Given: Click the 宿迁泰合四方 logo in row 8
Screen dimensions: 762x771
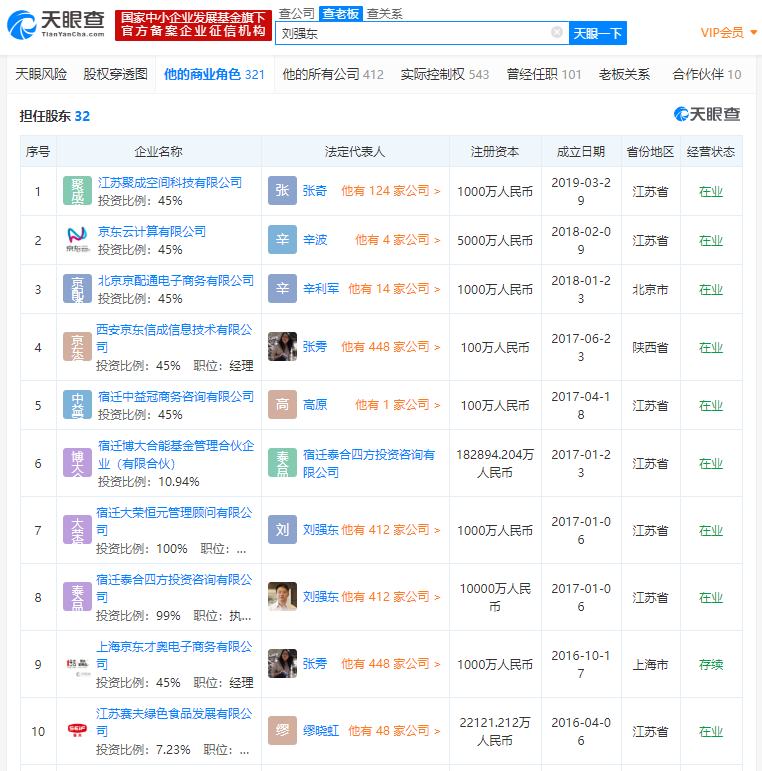Looking at the screenshot, I should click(x=77, y=596).
